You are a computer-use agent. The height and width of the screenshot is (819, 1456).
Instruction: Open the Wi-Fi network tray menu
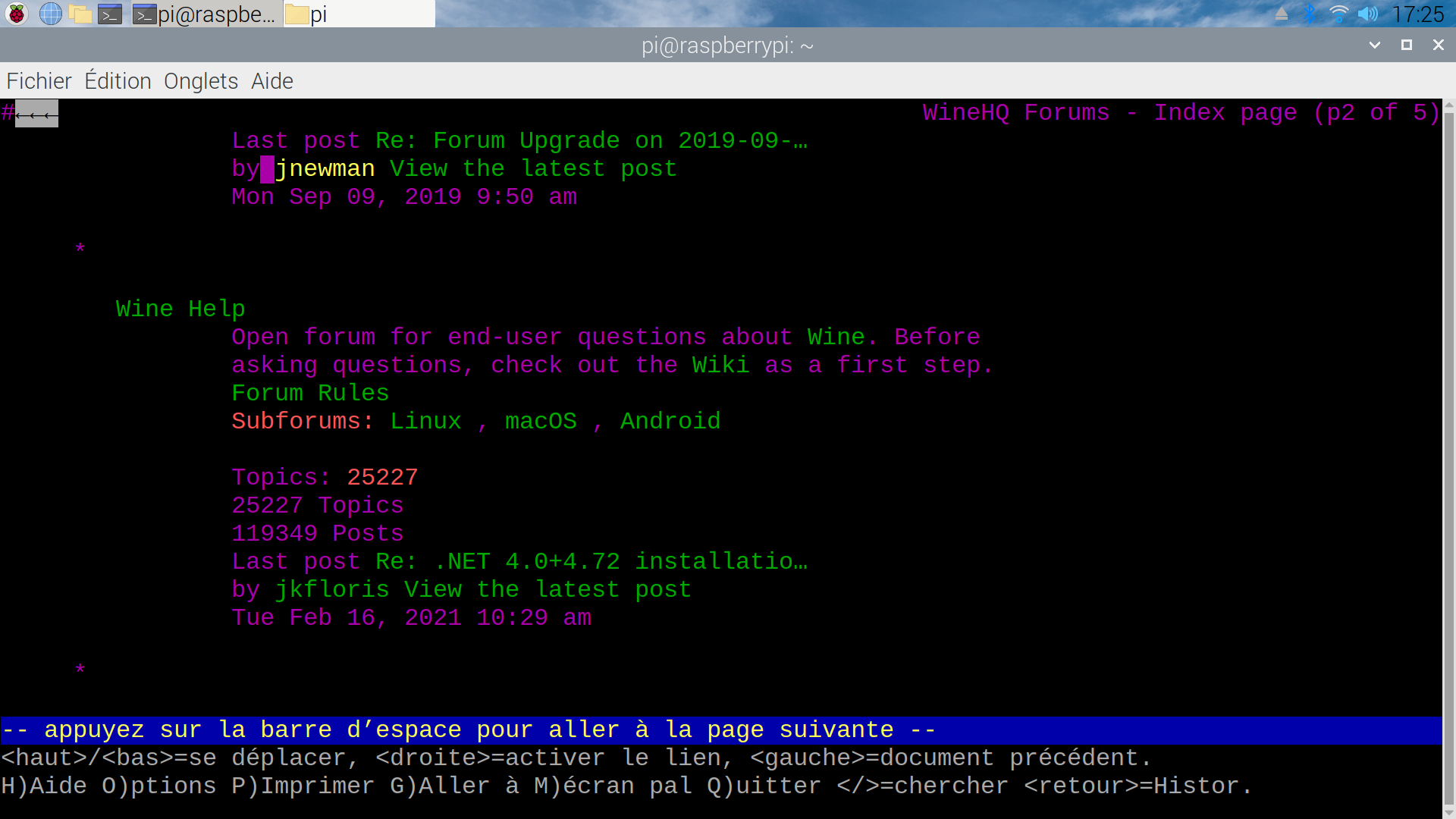[1338, 14]
